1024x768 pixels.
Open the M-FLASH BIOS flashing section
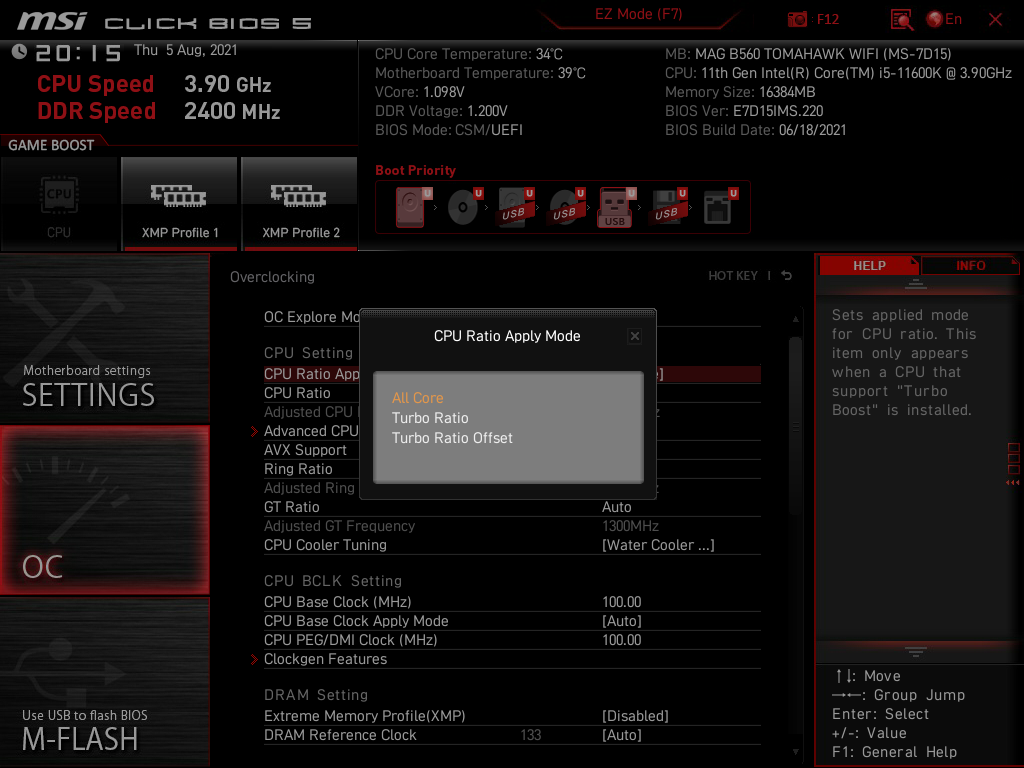click(104, 682)
